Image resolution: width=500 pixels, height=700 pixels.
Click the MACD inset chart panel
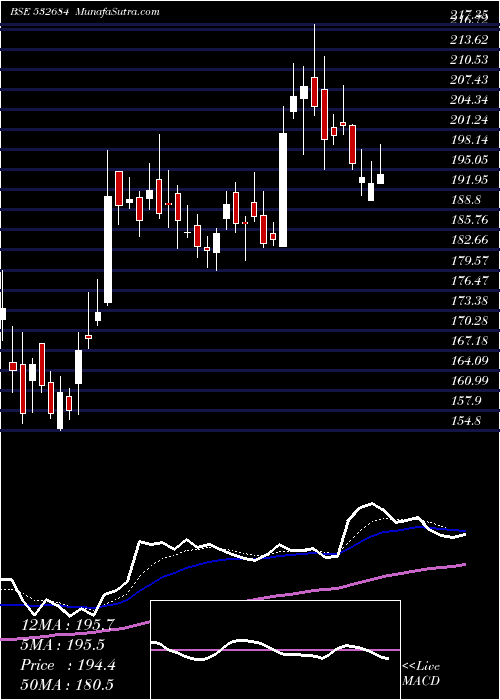pyautogui.click(x=275, y=650)
